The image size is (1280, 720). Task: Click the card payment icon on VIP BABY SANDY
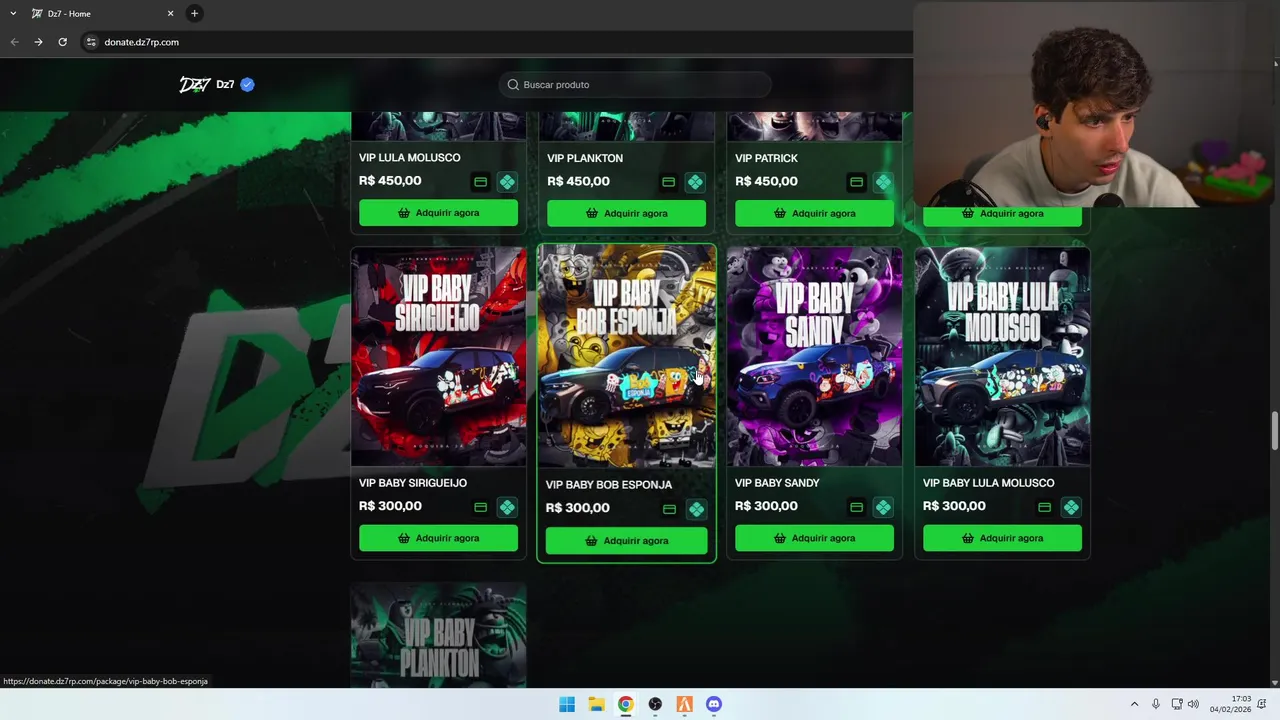click(856, 507)
